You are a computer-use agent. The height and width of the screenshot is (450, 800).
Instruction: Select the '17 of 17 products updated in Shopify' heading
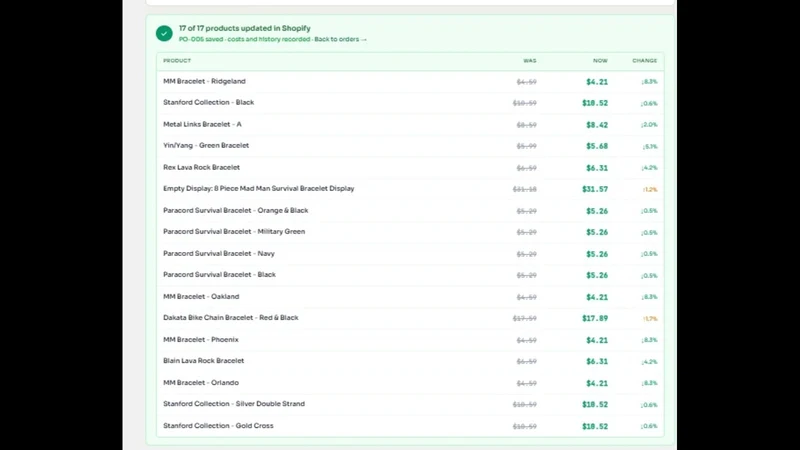tap(244, 28)
